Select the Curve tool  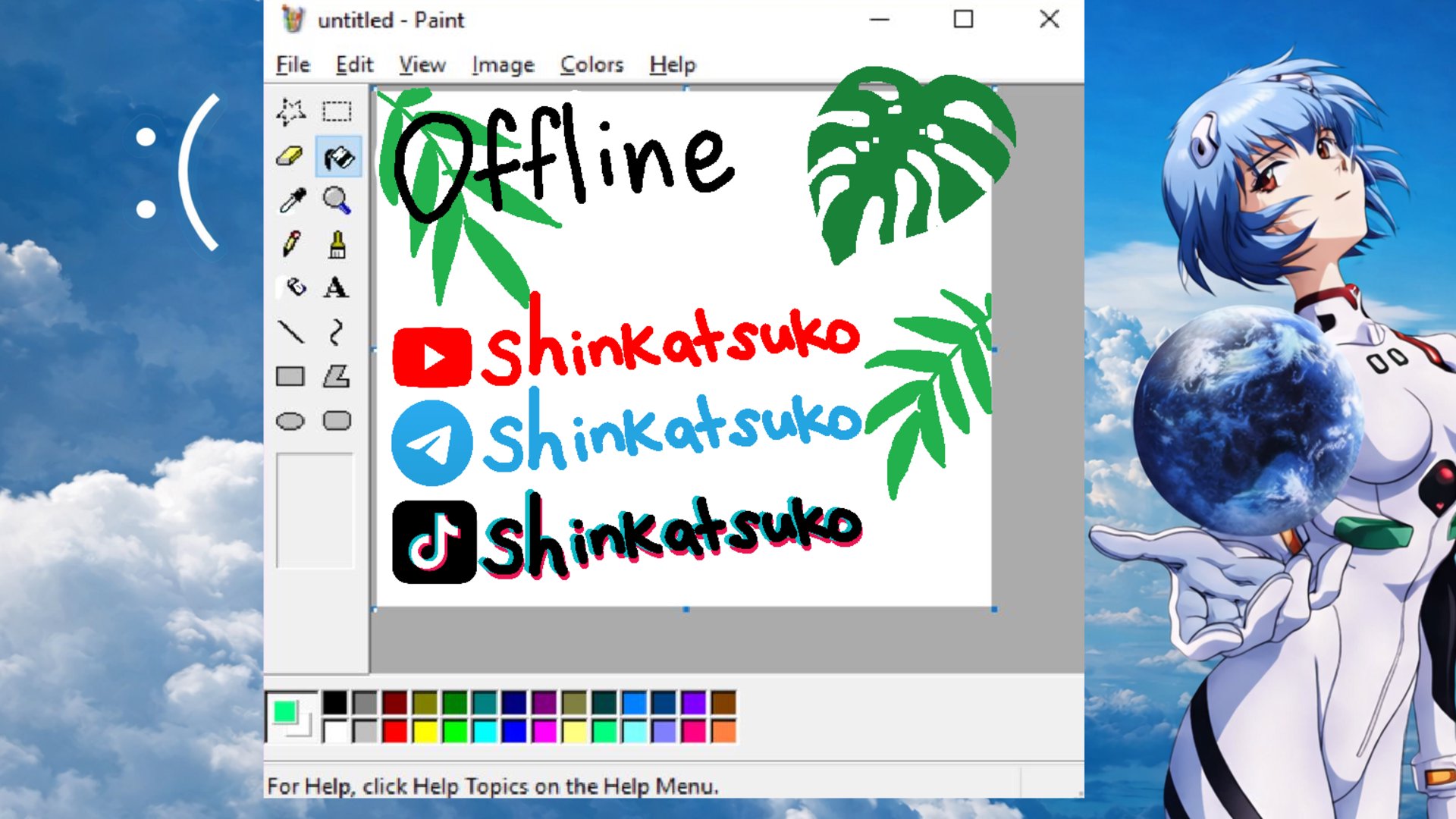coord(337,331)
